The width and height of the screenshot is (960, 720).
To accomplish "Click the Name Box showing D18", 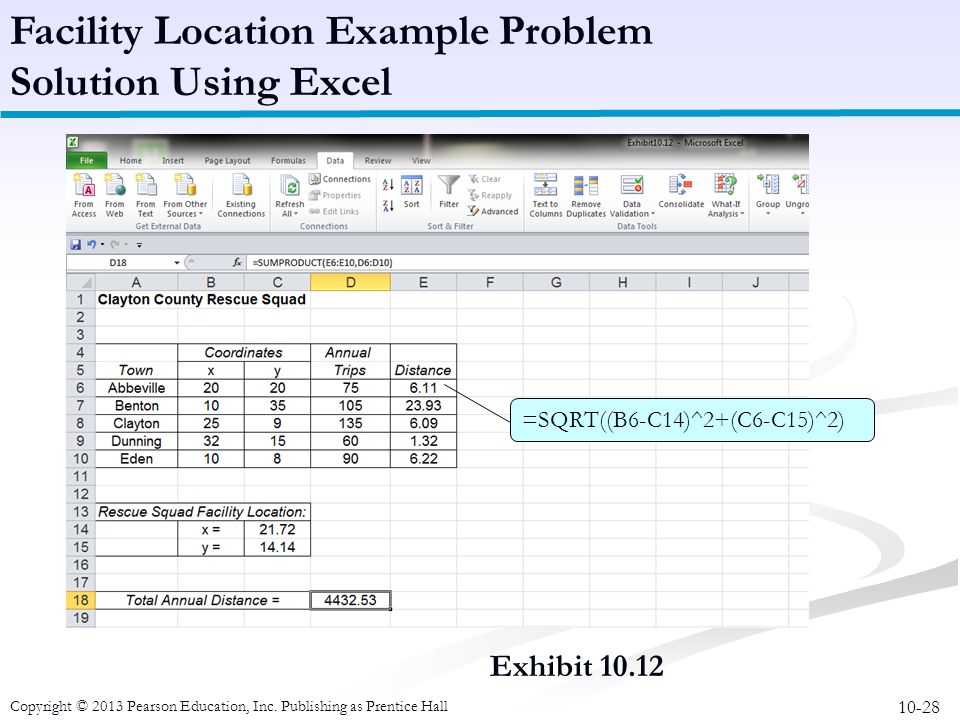I will (x=119, y=263).
